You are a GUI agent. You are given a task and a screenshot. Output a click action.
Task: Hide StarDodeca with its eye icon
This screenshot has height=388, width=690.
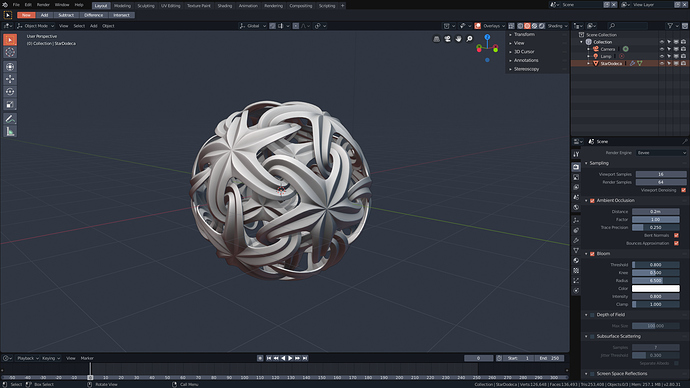point(661,63)
